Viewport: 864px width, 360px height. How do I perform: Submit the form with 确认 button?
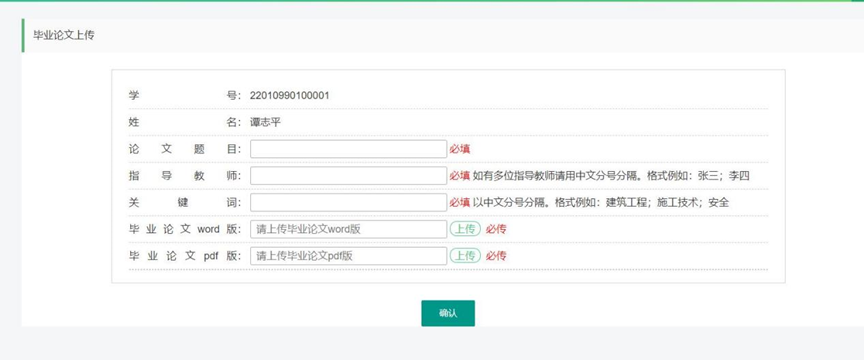tap(448, 313)
